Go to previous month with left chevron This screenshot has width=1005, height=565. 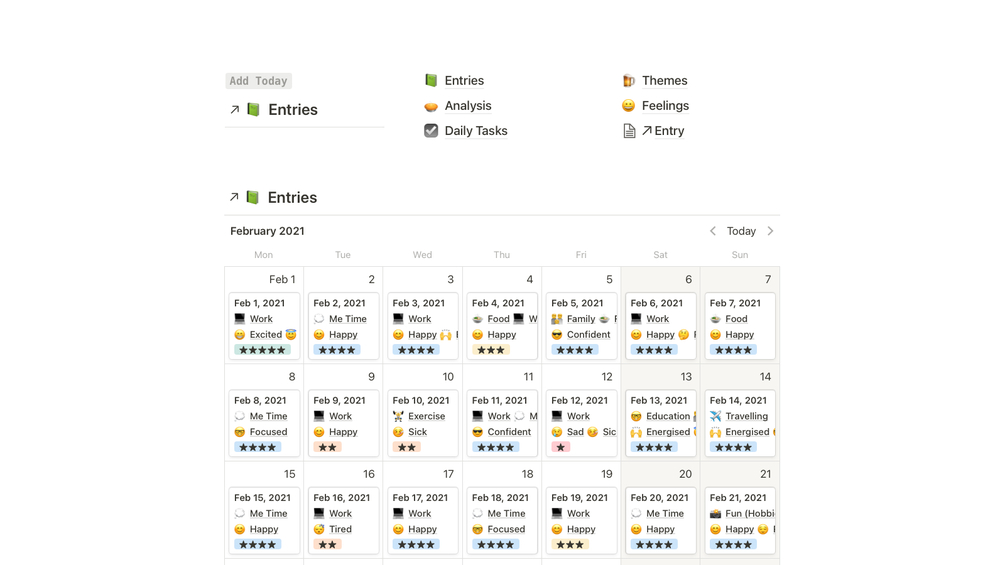pos(713,231)
